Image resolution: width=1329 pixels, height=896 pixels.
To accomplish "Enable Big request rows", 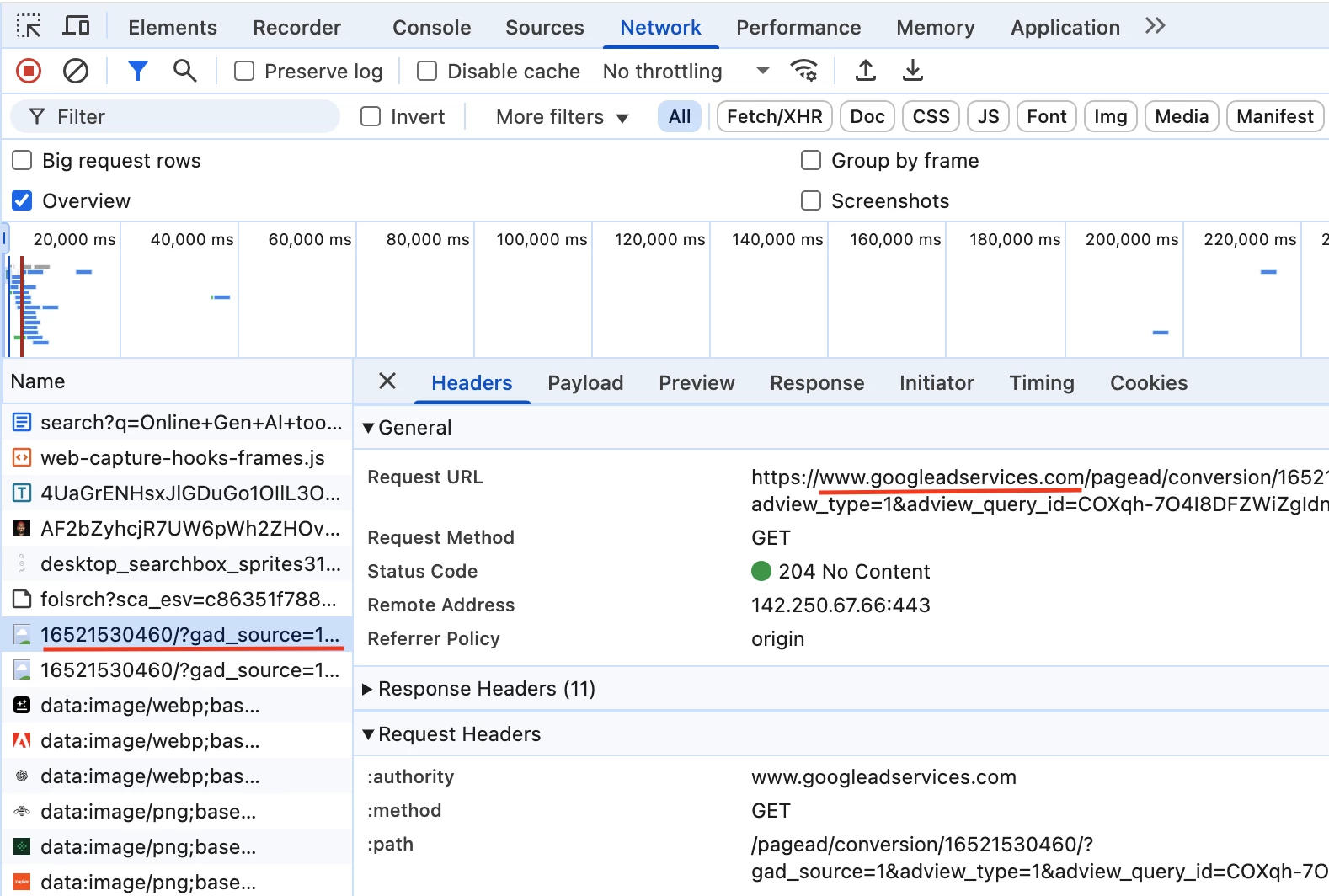I will pyautogui.click(x=22, y=160).
